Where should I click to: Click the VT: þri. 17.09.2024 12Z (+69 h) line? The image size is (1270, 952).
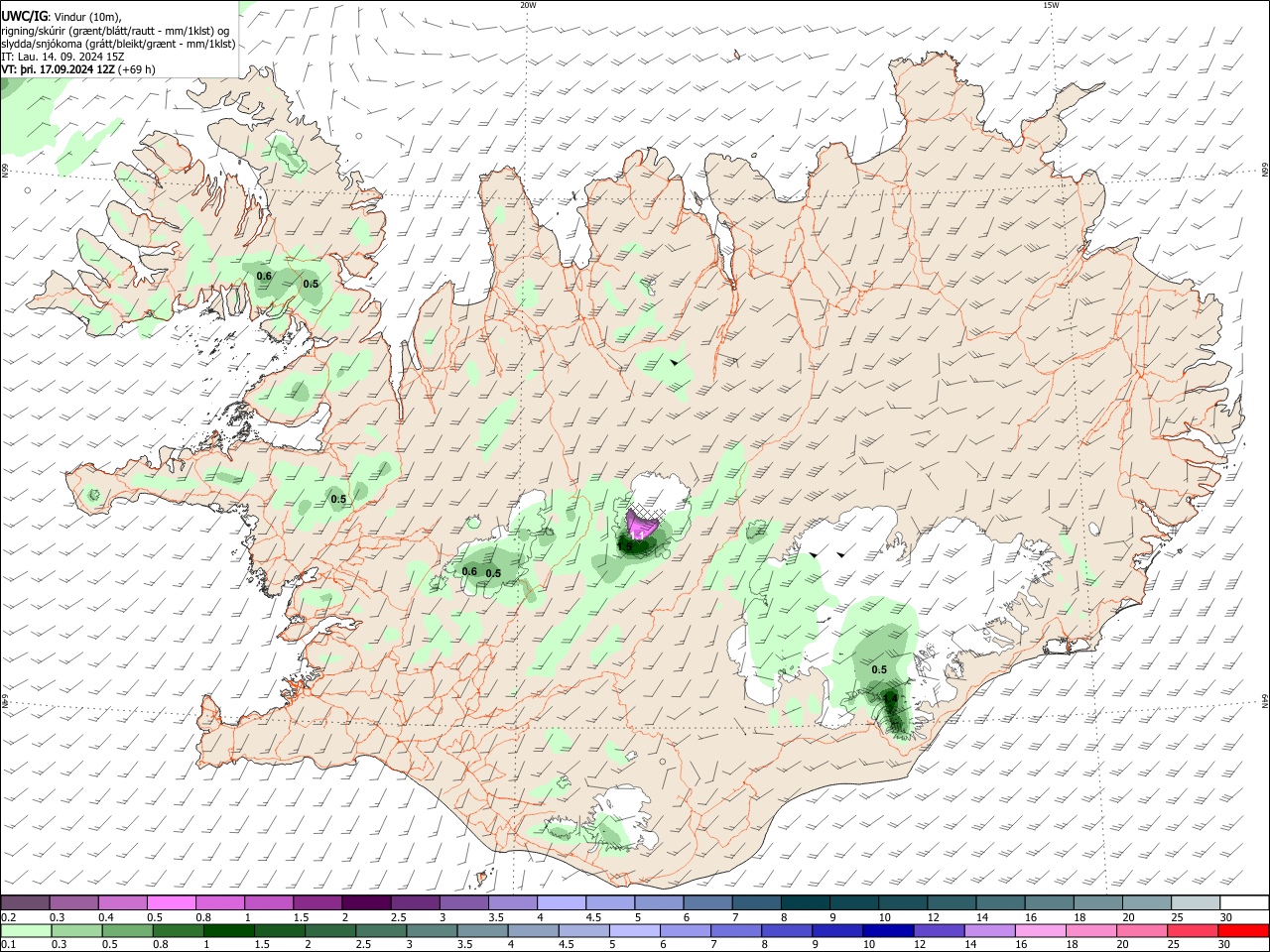point(78,69)
